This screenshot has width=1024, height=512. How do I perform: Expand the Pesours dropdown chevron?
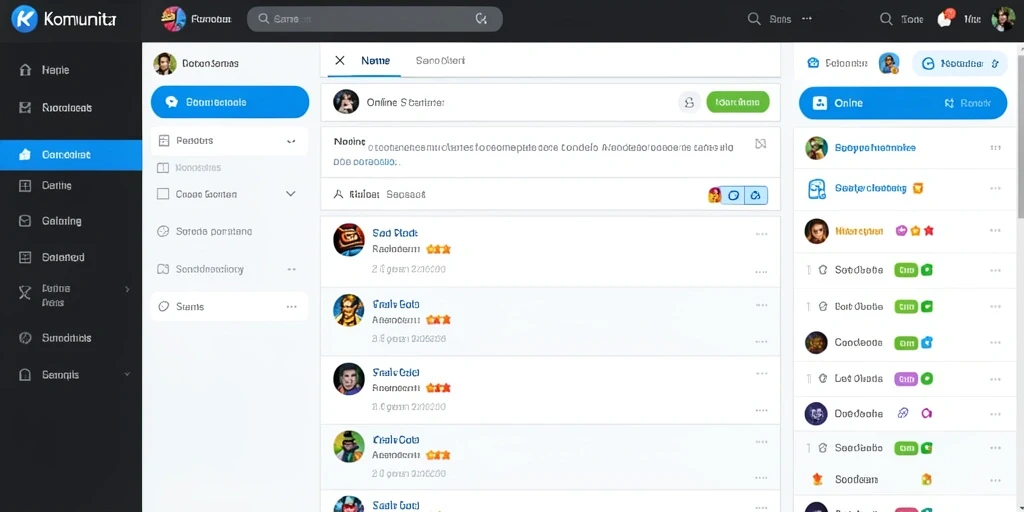point(291,140)
